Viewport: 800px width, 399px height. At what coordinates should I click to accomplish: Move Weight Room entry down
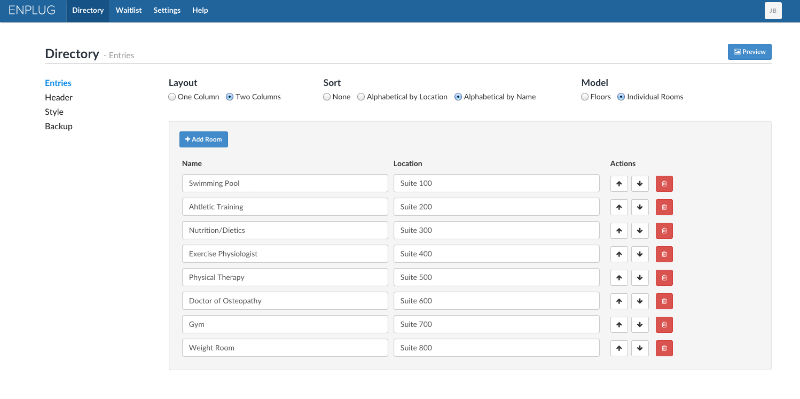[640, 348]
